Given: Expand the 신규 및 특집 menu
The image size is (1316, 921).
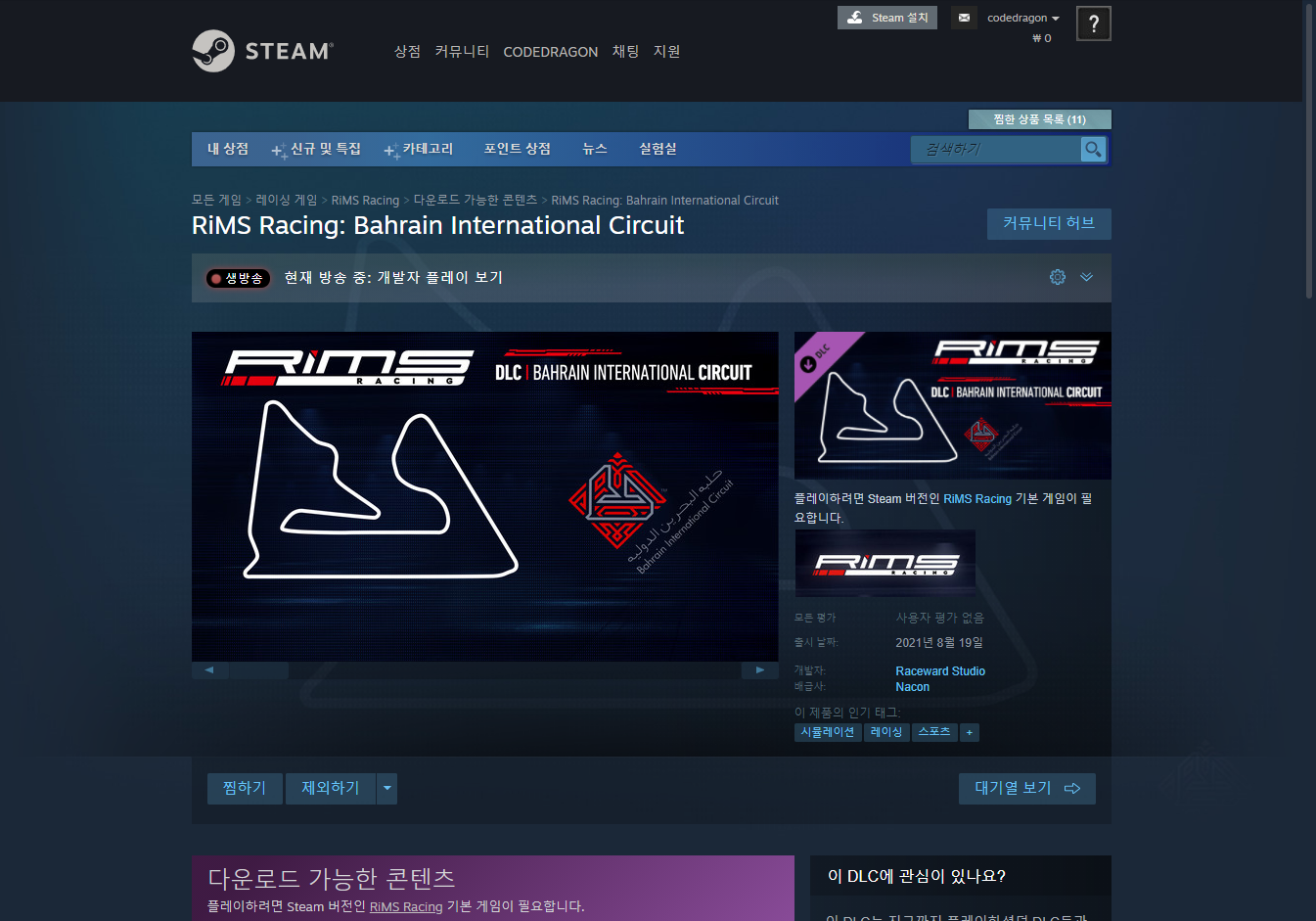Looking at the screenshot, I should [316, 149].
